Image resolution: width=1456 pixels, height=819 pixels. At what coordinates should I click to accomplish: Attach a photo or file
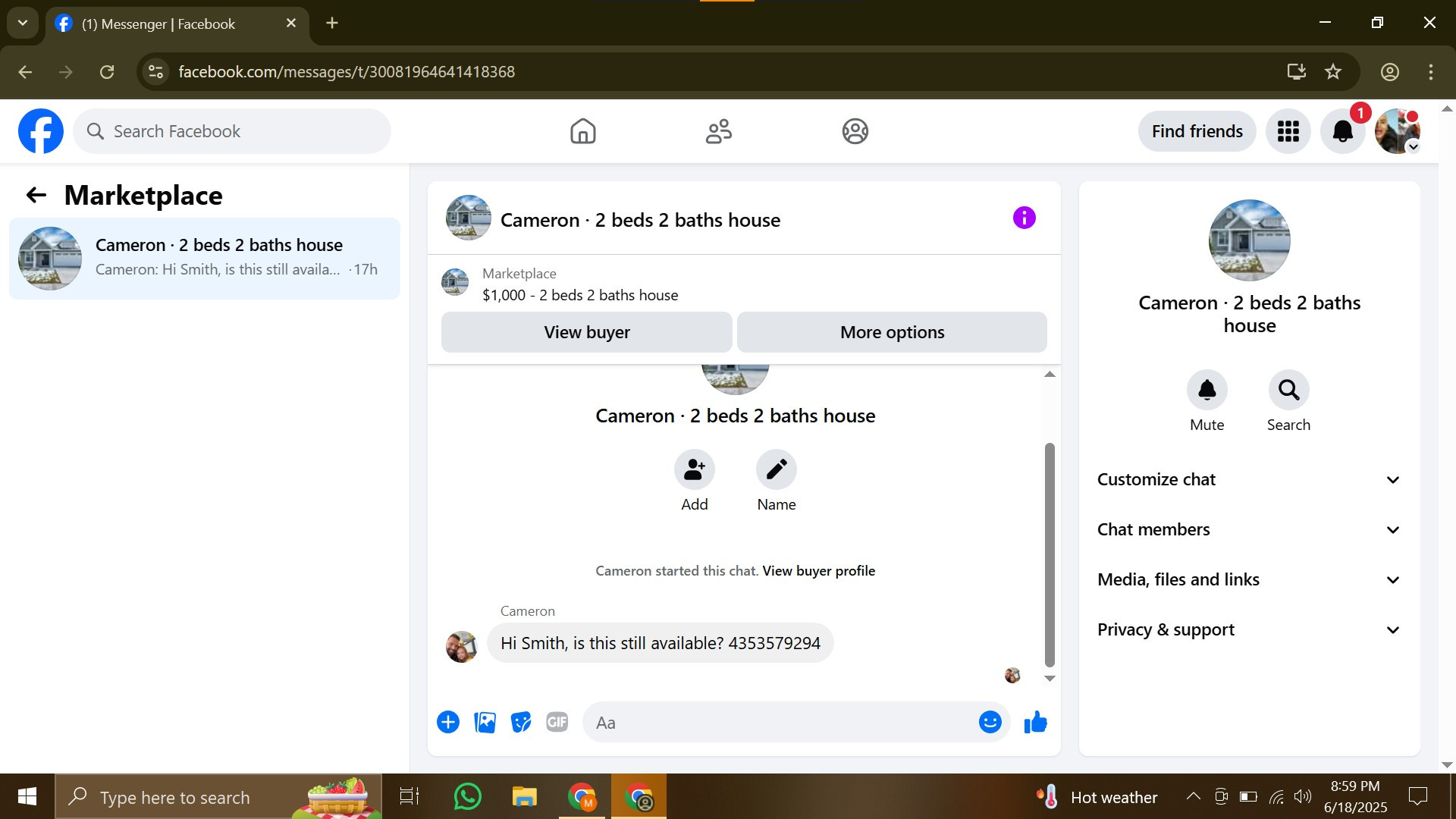(x=485, y=722)
